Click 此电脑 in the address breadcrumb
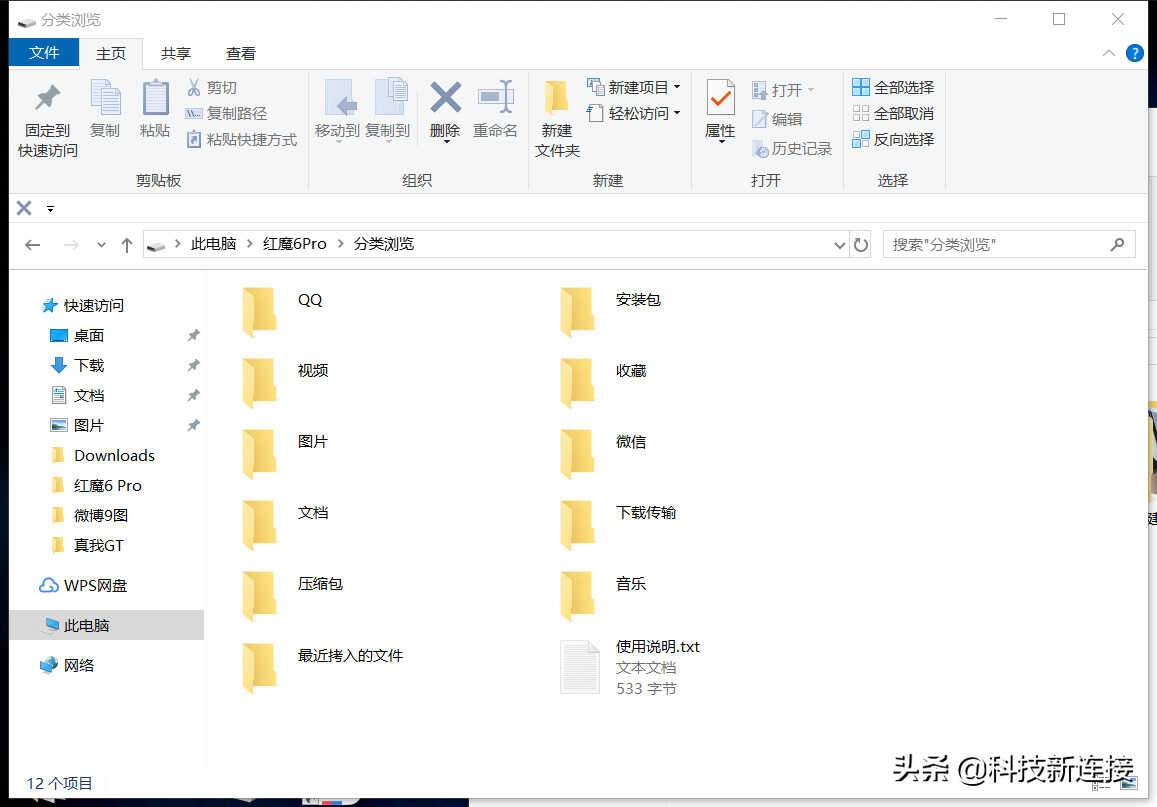1157x807 pixels. 213,244
